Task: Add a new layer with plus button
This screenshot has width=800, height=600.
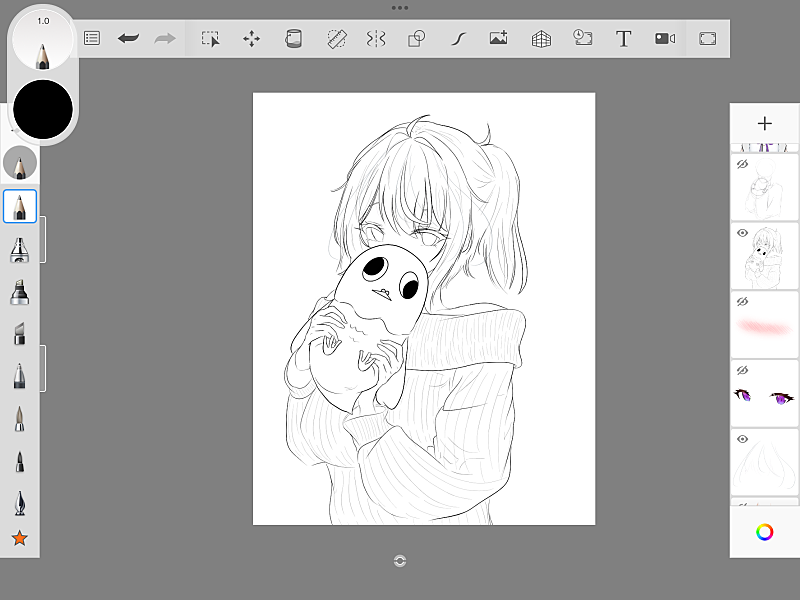Action: (764, 123)
